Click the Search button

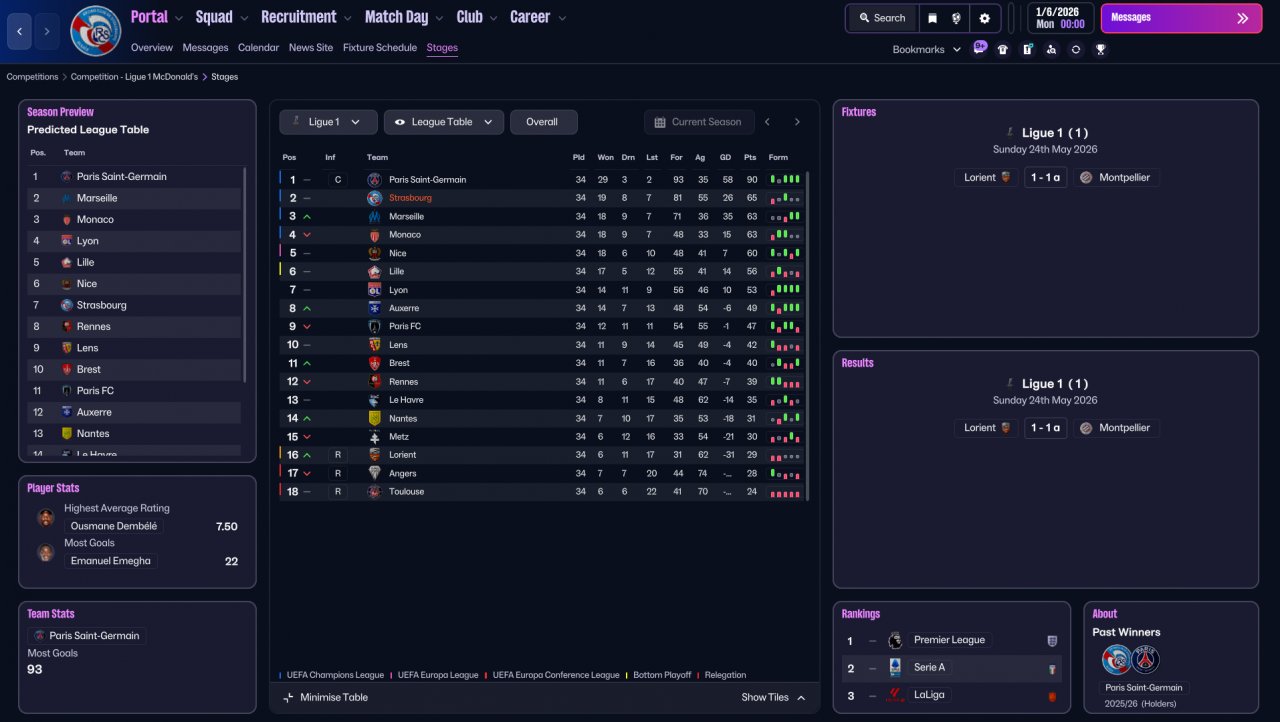(x=881, y=18)
